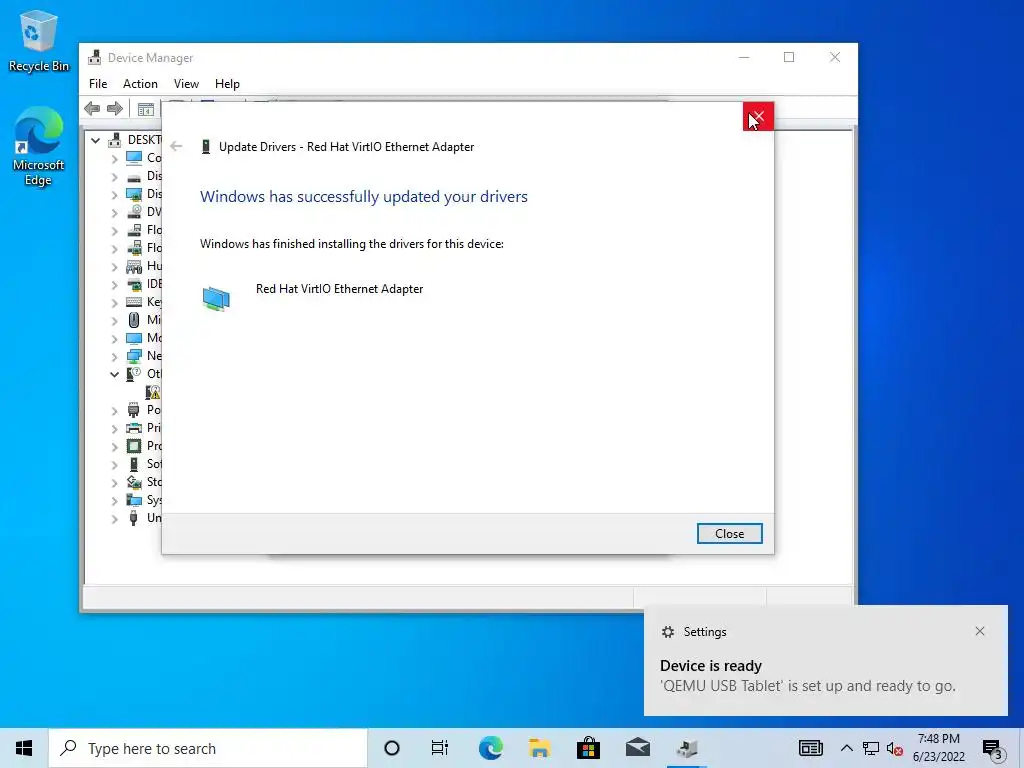Click the show/hide console tree toolbar icon
Viewport: 1024px width, 768px height.
tap(146, 108)
